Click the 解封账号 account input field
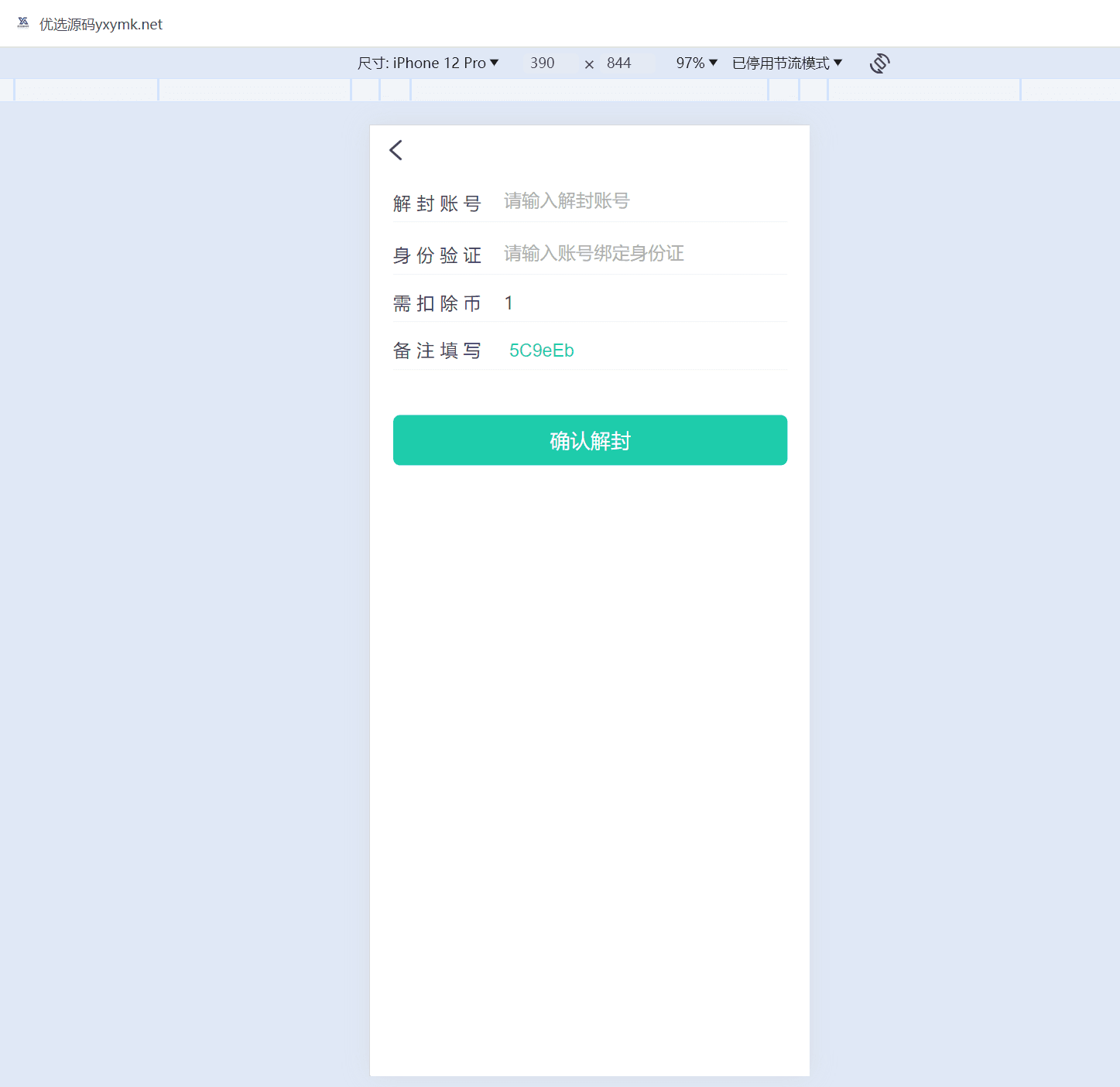The width and height of the screenshot is (1120, 1087). [642, 201]
